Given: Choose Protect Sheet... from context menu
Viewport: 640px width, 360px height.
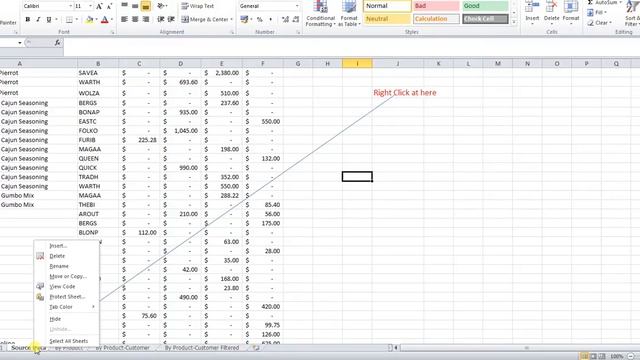Looking at the screenshot, I should (67, 297).
